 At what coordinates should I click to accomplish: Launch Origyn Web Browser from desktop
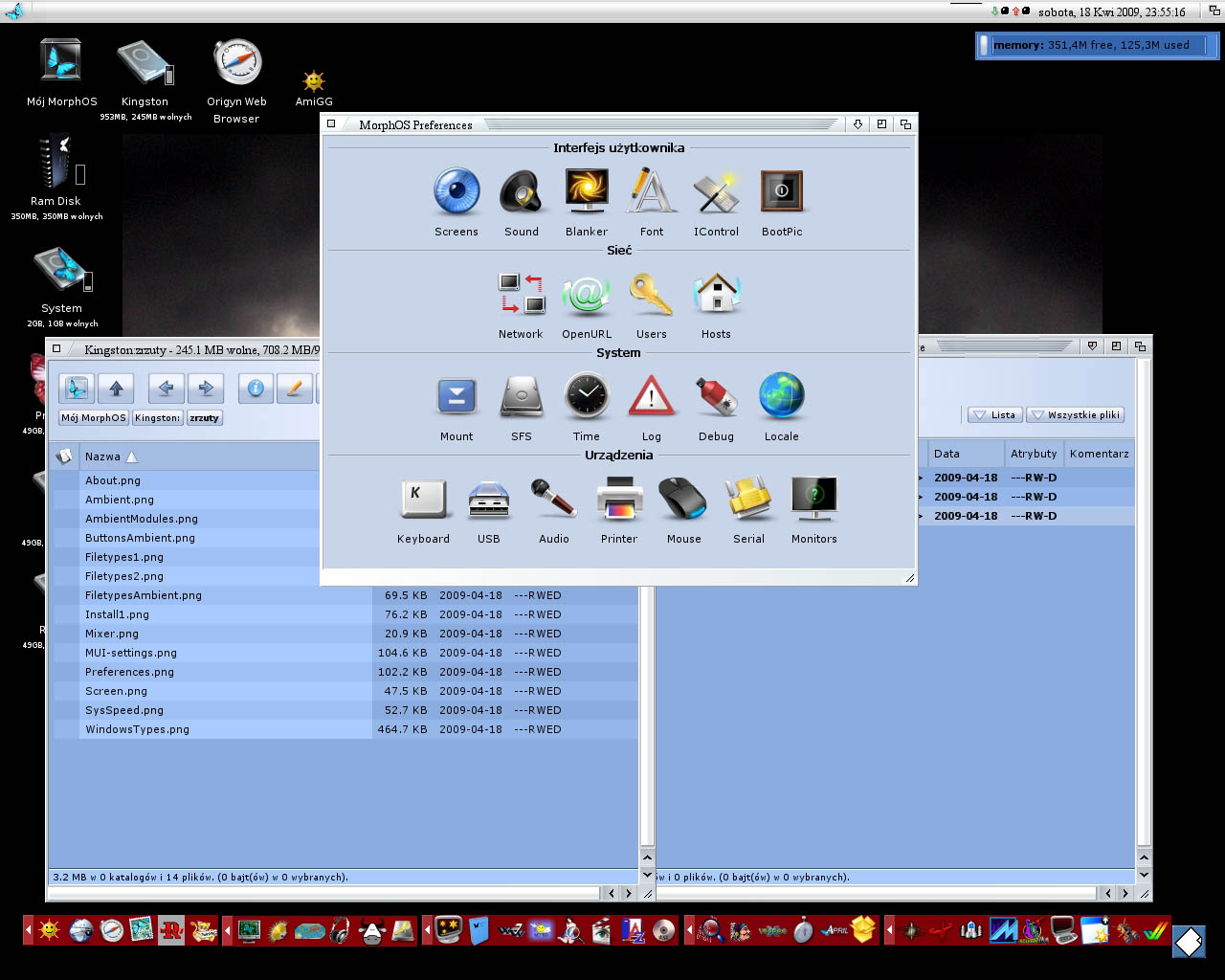pyautogui.click(x=236, y=62)
